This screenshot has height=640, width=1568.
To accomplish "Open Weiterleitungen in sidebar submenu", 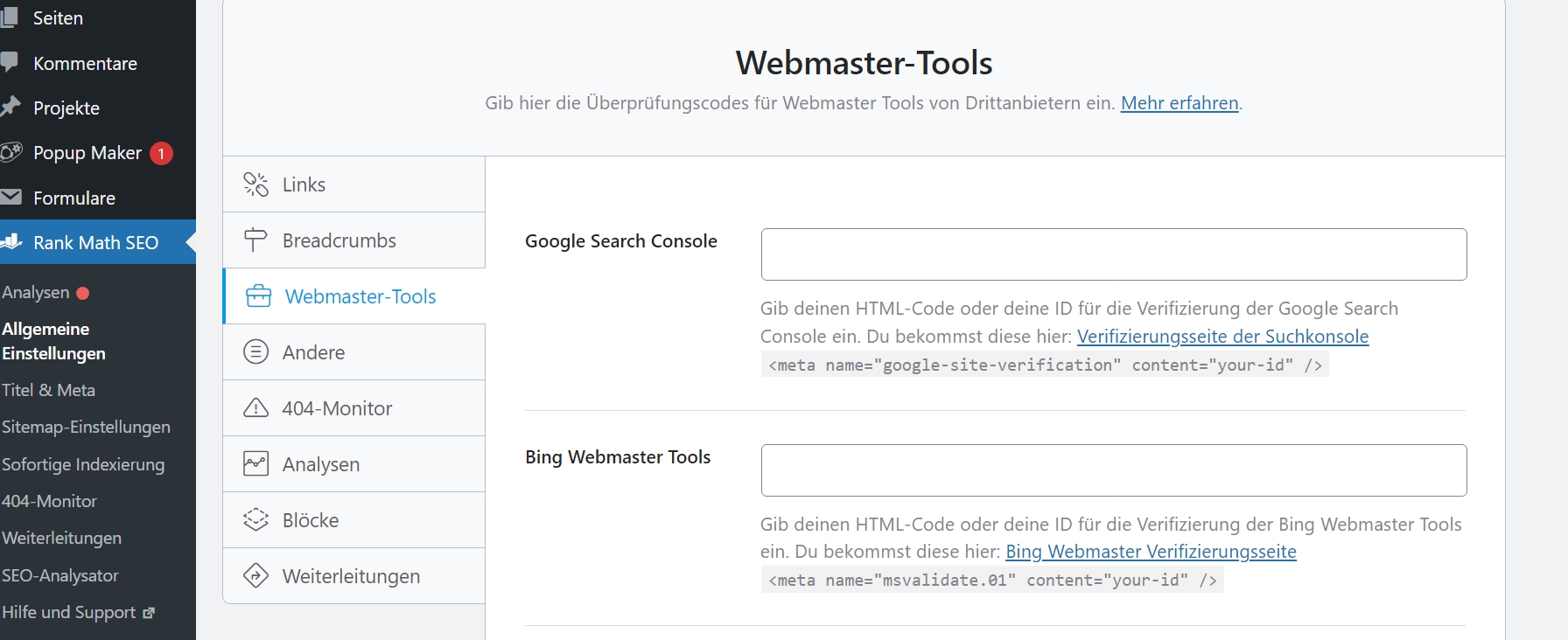I will point(61,538).
